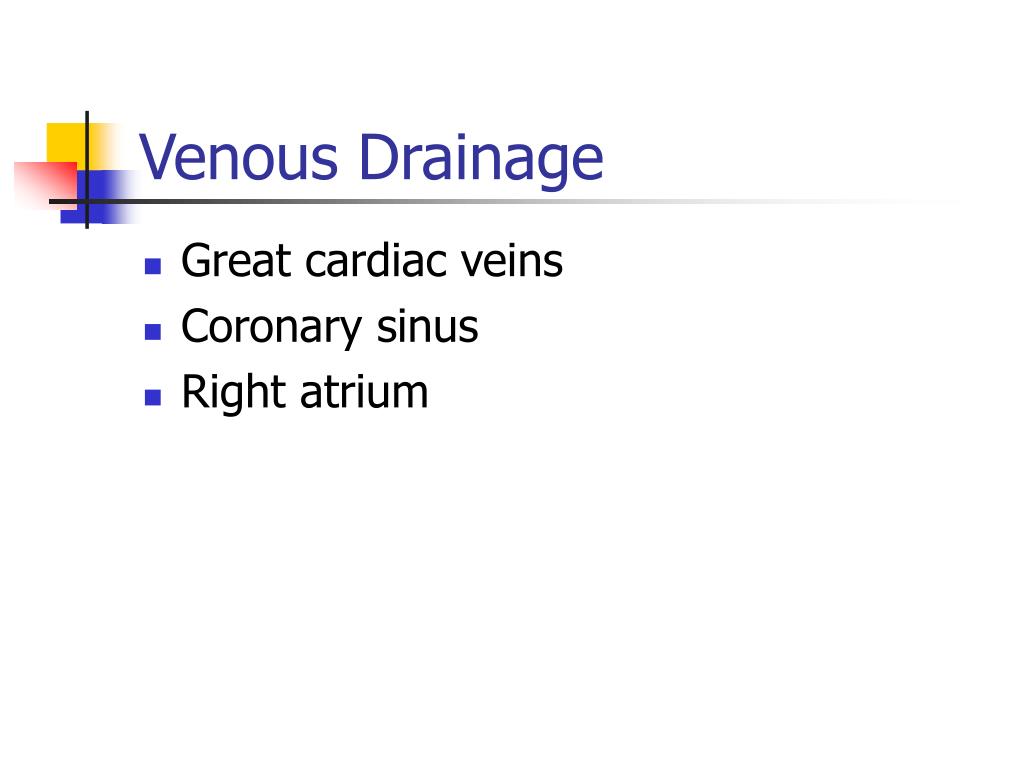This screenshot has width=1024, height=768.
Task: Select the bullet before Coronary sinus
Action: [x=153, y=332]
